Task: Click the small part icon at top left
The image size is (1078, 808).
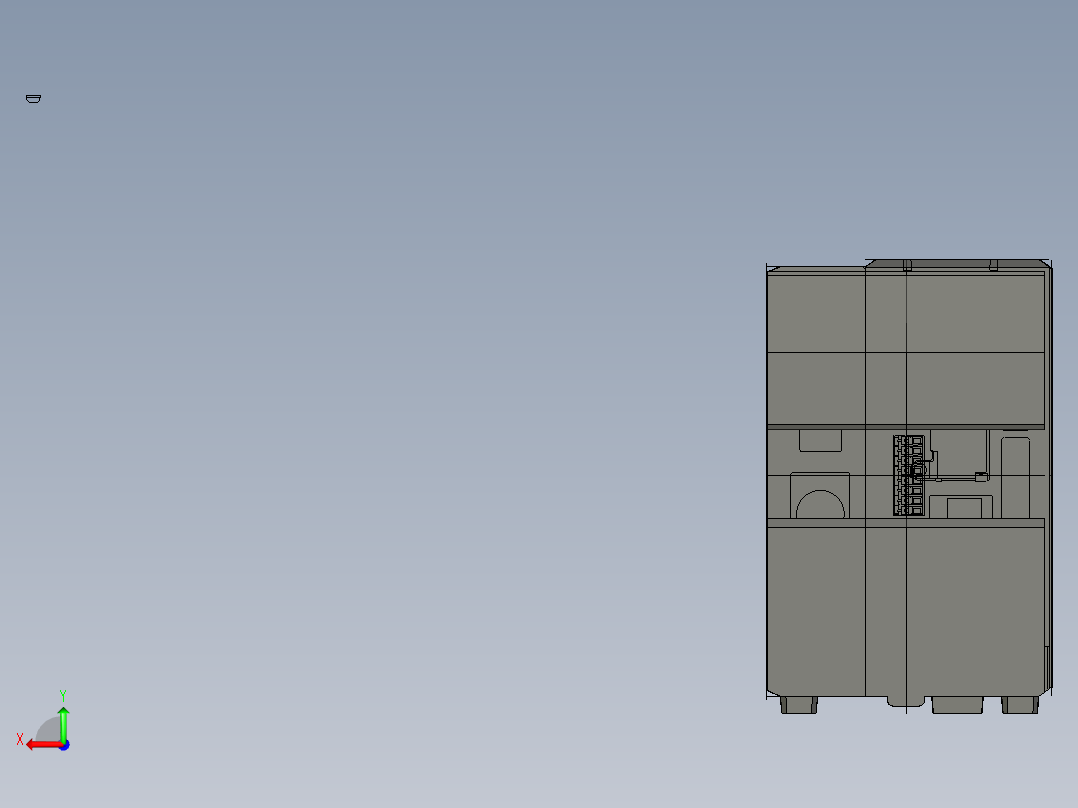Action: point(34,98)
